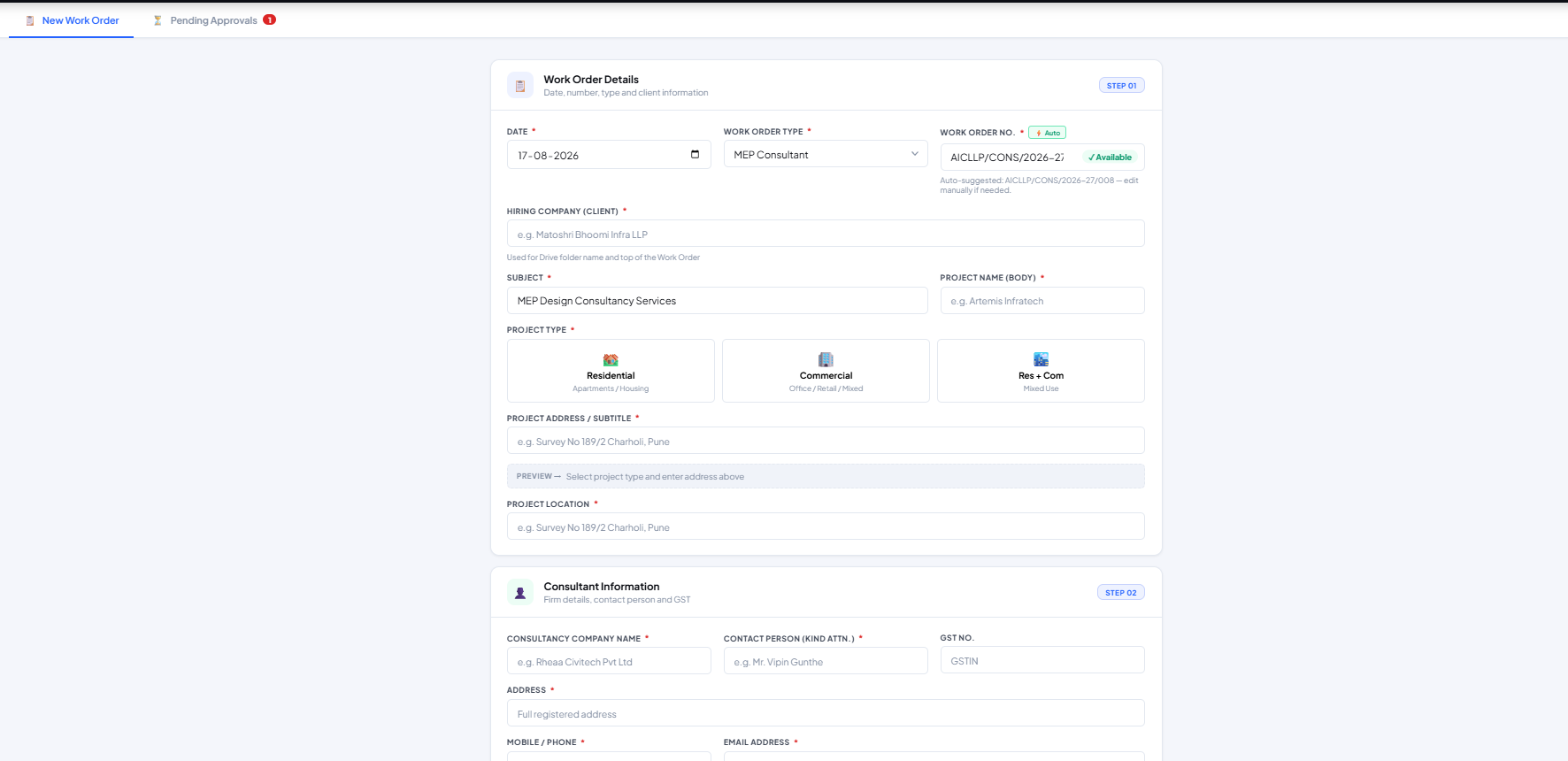Click the Address field for full registered address
Viewport: 1568px width, 761px height.
point(826,713)
